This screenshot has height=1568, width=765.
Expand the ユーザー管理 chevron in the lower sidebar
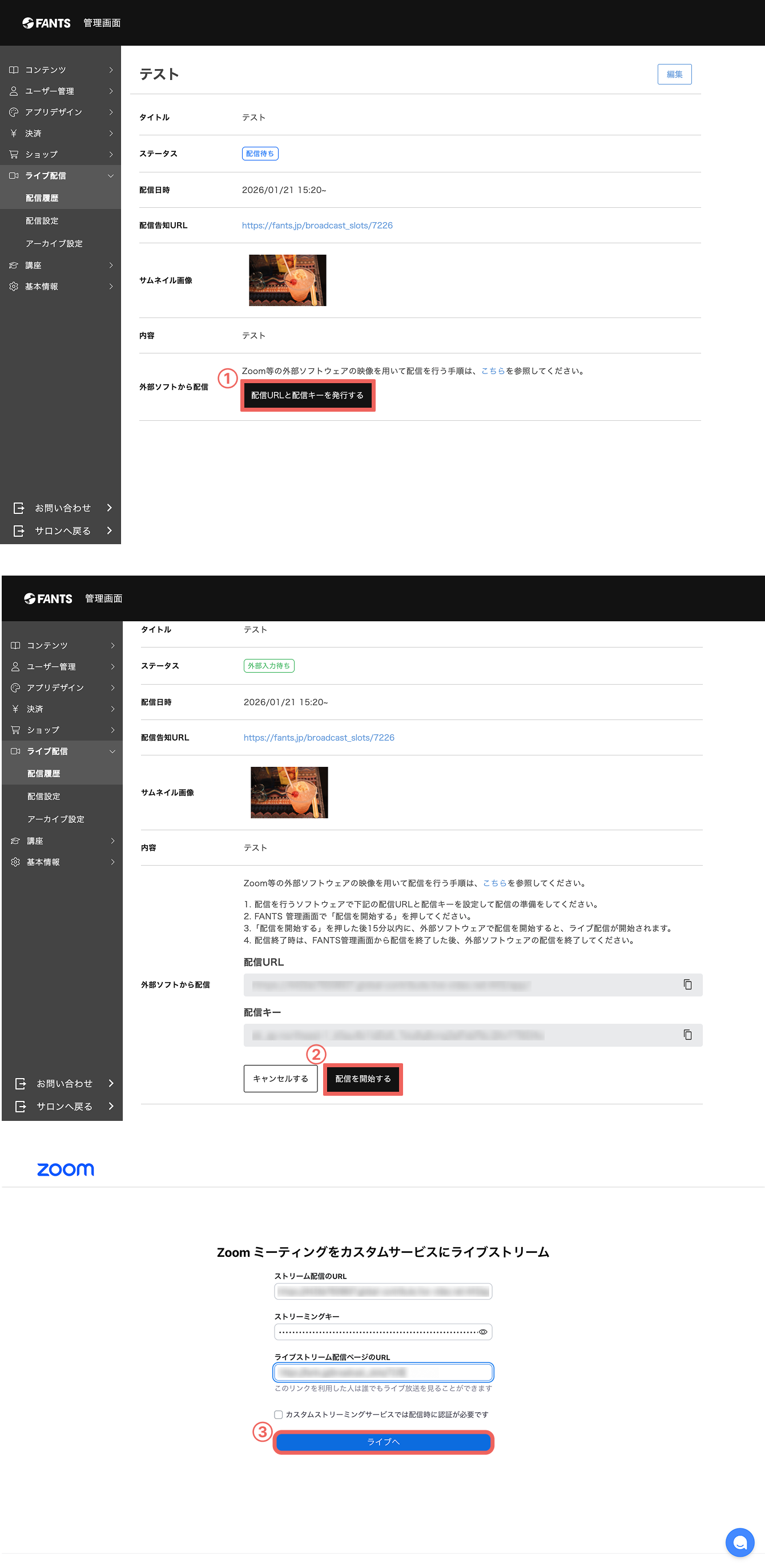[113, 666]
